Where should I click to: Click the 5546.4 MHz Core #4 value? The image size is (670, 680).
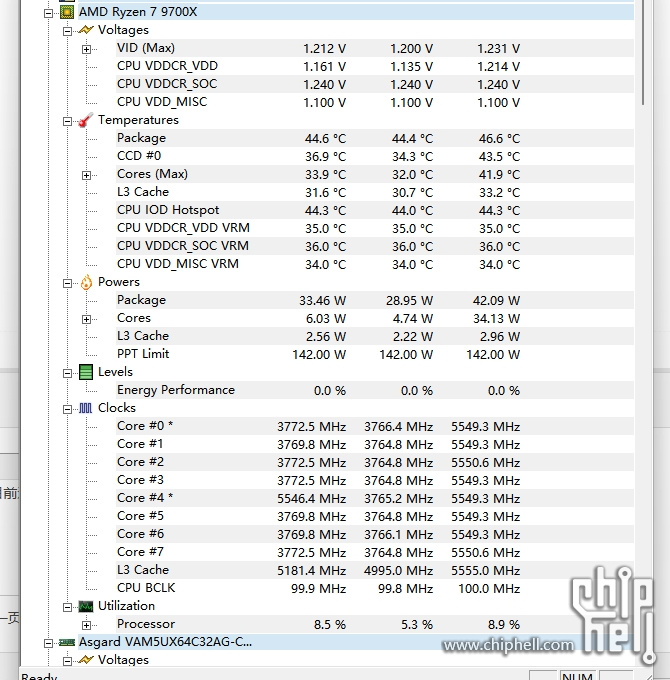click(x=312, y=499)
